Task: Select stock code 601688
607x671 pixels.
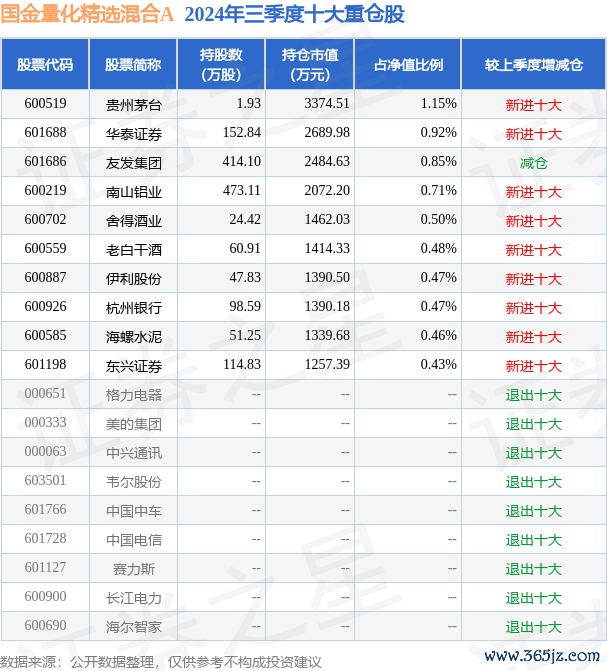Action: pyautogui.click(x=45, y=133)
